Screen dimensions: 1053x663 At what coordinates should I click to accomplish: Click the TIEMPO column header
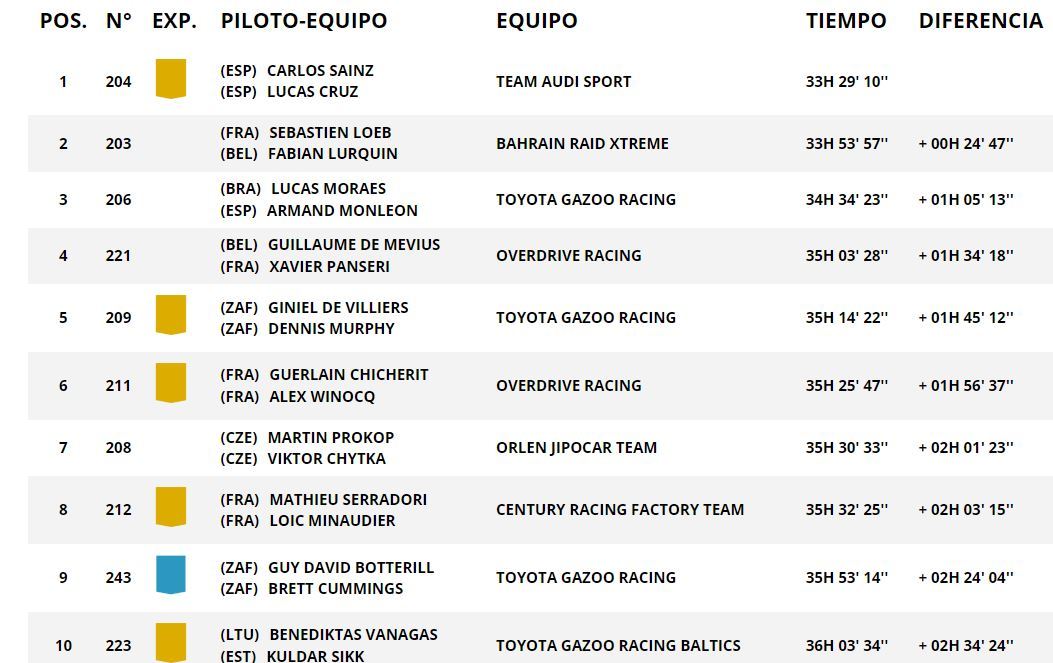click(846, 21)
